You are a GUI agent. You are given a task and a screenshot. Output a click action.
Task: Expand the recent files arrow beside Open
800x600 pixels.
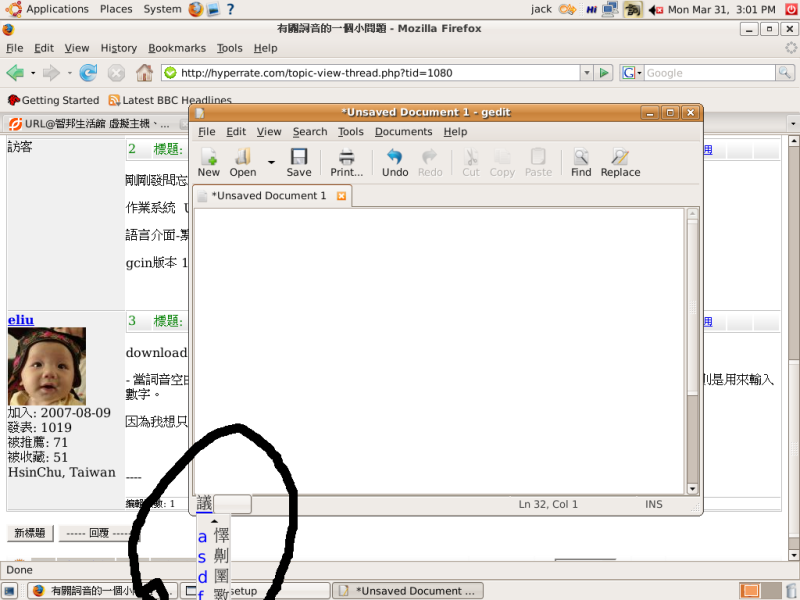coord(271,161)
